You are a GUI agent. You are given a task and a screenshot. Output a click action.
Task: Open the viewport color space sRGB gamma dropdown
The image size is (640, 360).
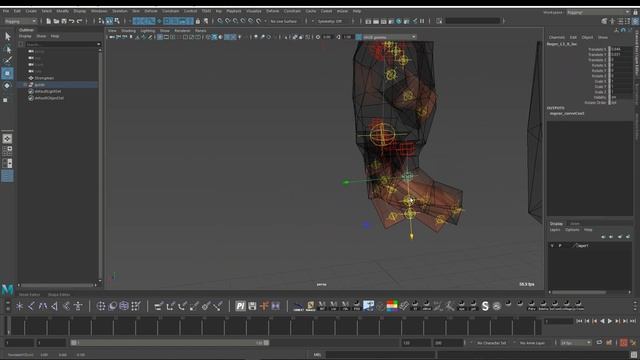coord(389,37)
